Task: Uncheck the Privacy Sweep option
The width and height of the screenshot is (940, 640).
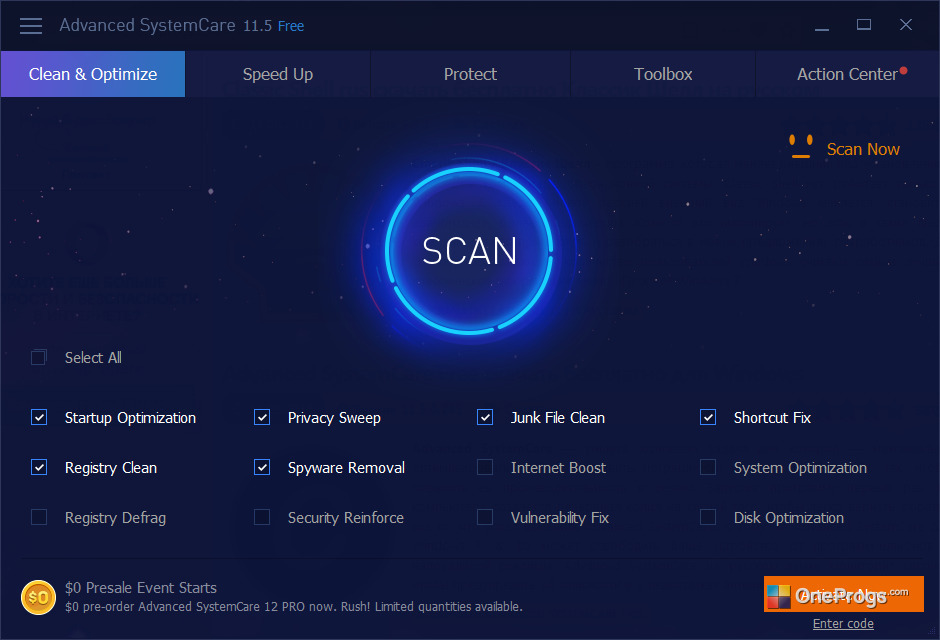Action: (x=262, y=417)
